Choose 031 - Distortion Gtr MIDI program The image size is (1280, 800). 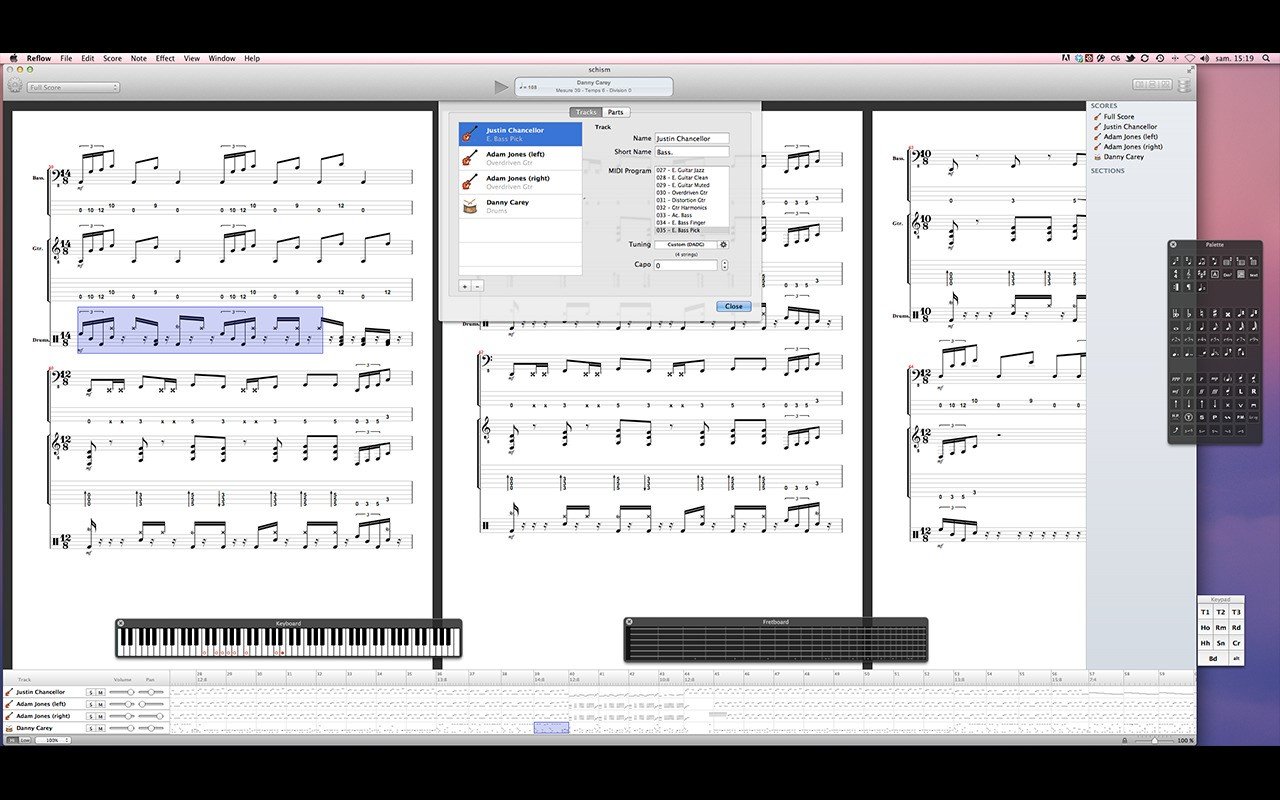coord(691,200)
